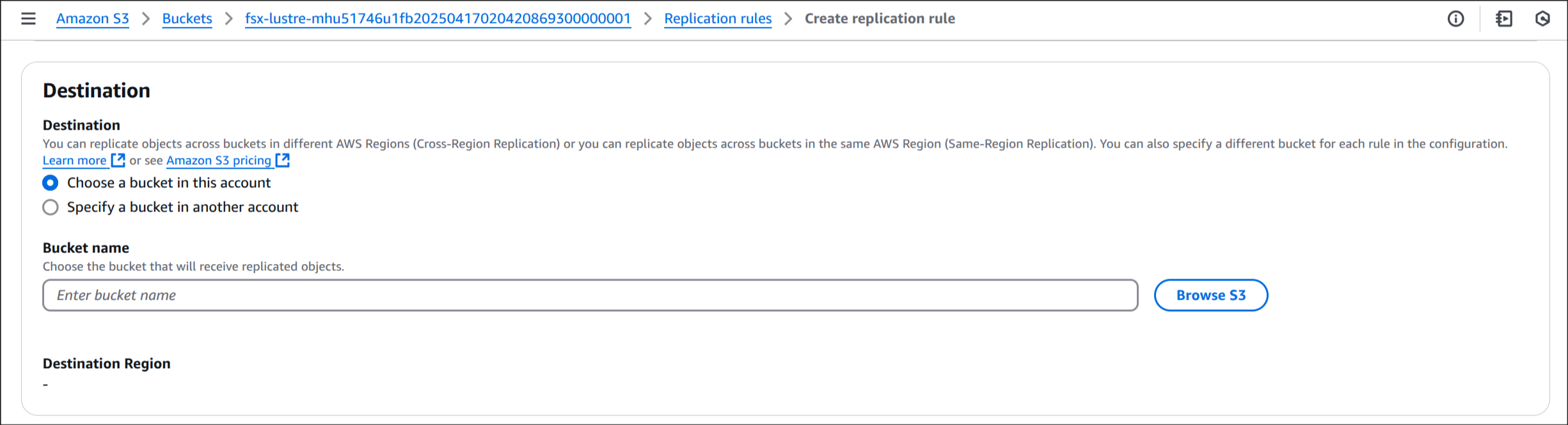Navigate to Buckets breadcrumb

pos(187,19)
